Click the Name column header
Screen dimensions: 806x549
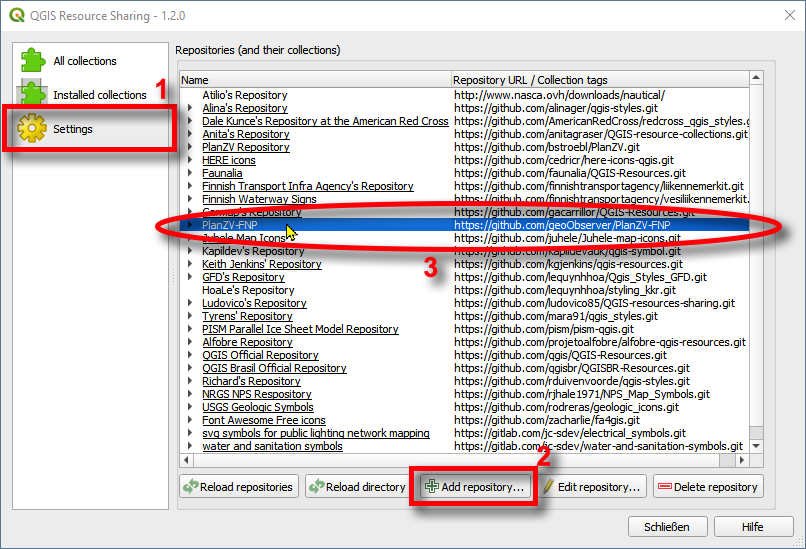[315, 80]
